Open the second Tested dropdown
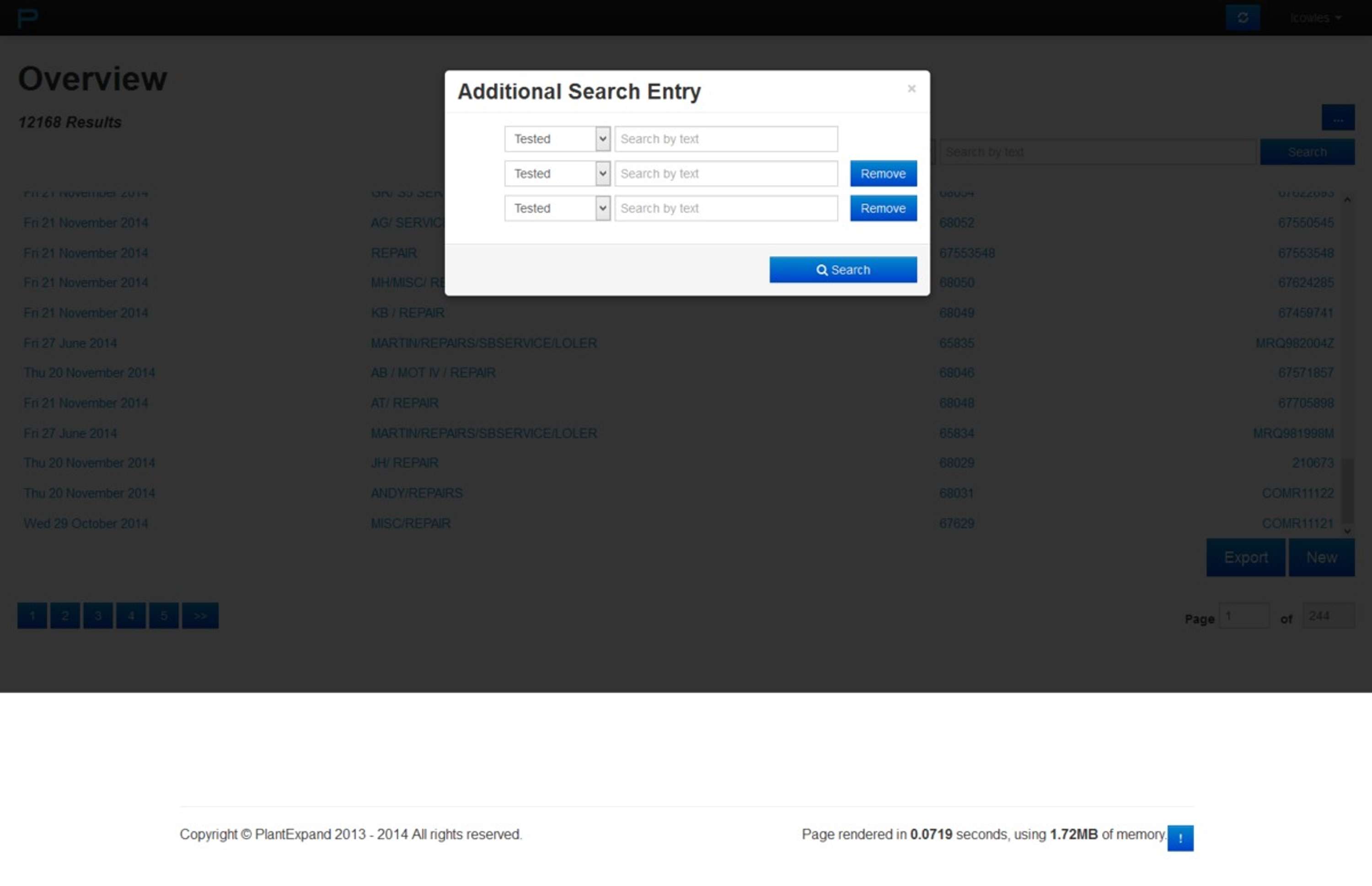 557,173
